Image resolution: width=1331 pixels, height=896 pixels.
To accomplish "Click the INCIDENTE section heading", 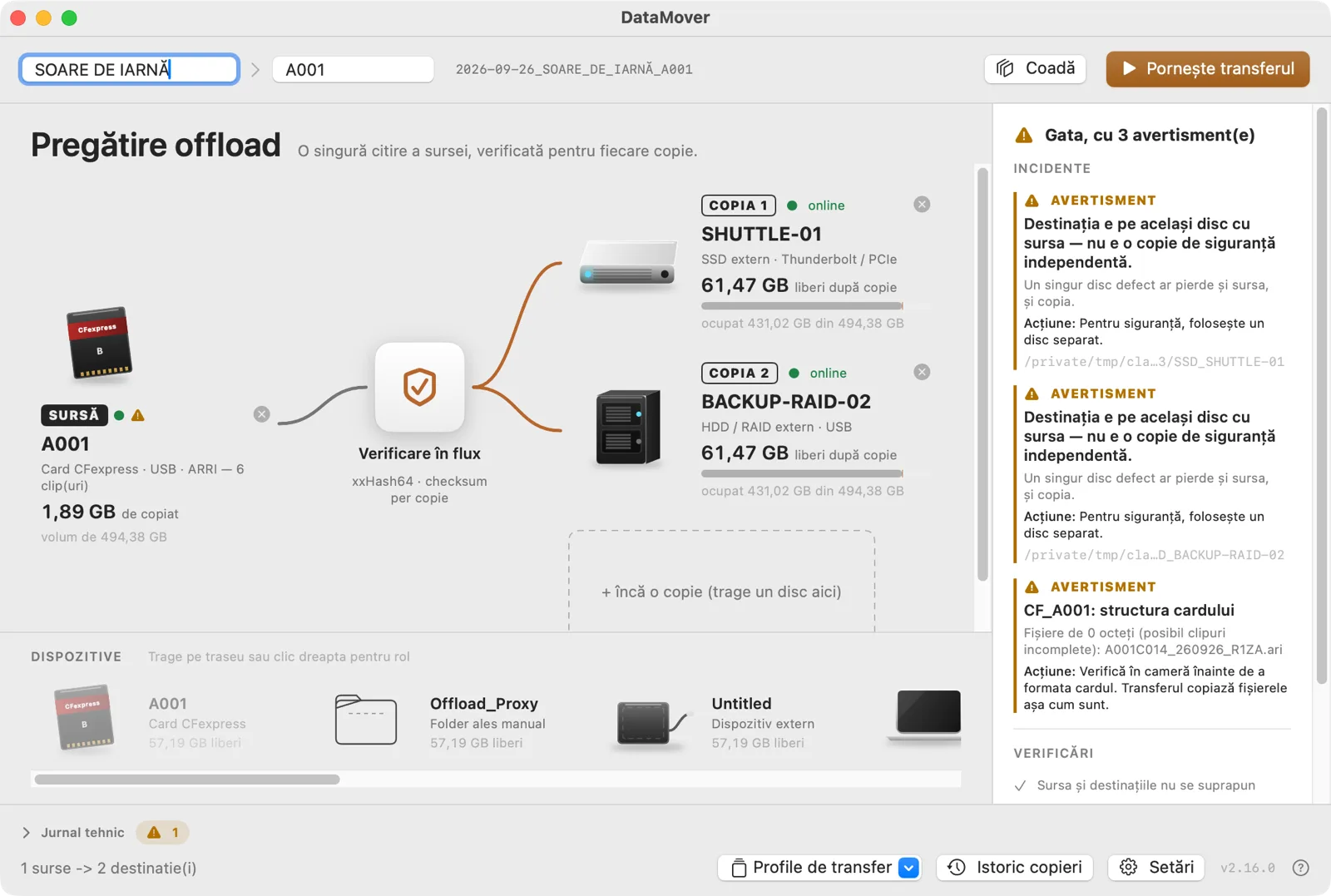I will point(1051,168).
